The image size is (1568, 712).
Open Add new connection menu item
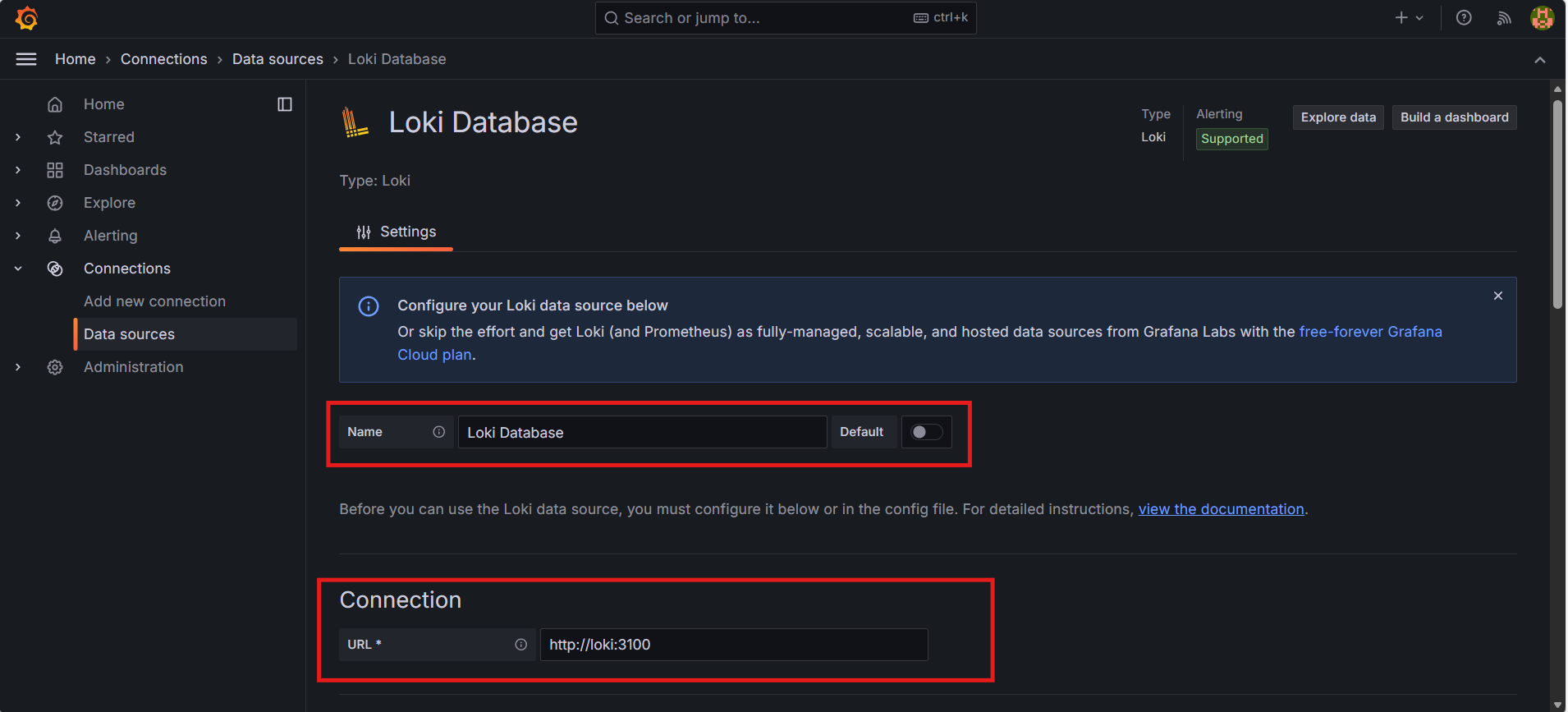(154, 301)
